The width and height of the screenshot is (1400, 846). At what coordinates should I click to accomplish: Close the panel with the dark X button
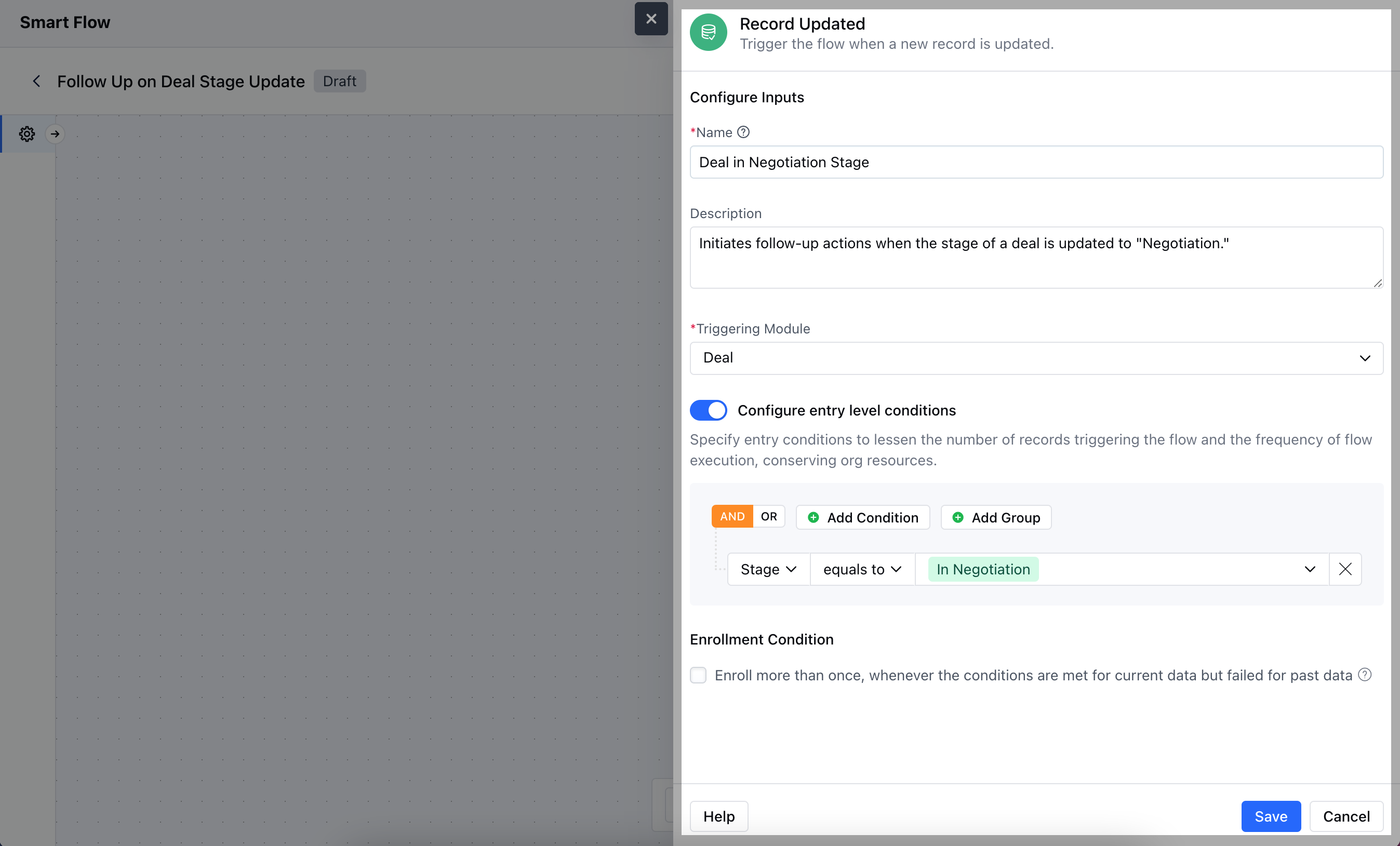650,19
